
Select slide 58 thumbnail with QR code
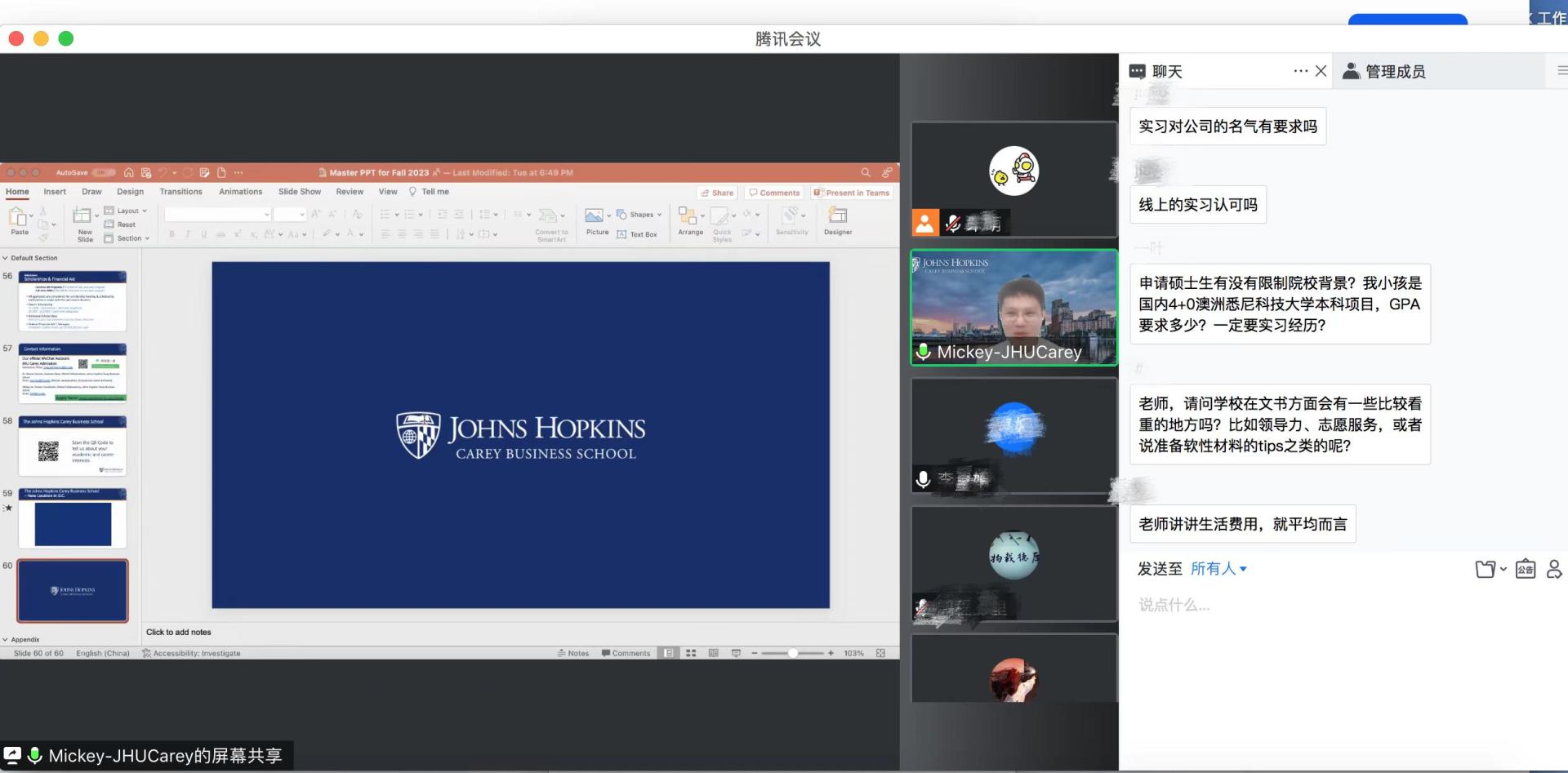pyautogui.click(x=73, y=446)
